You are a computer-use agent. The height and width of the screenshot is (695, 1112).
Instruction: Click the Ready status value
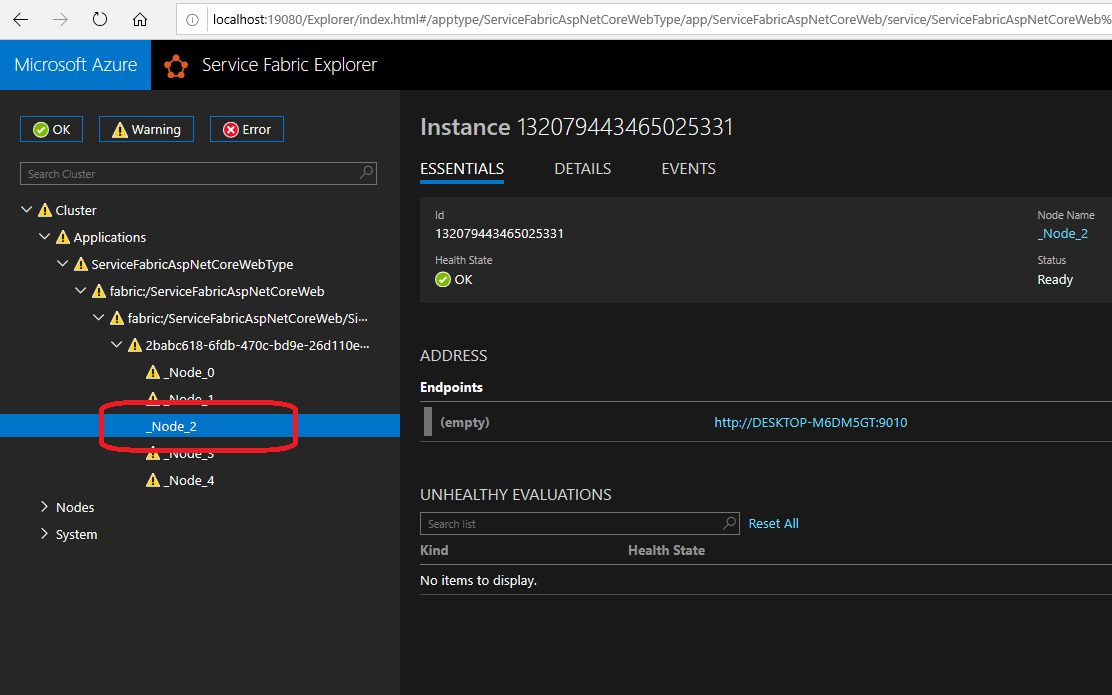click(1055, 279)
